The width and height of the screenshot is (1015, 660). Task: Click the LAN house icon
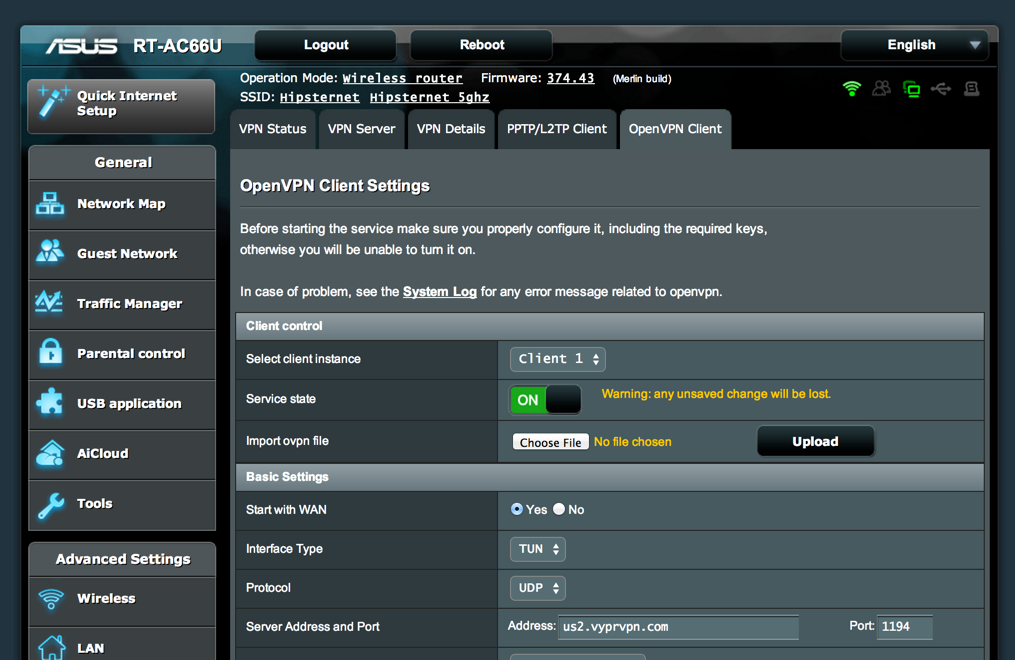click(51, 647)
